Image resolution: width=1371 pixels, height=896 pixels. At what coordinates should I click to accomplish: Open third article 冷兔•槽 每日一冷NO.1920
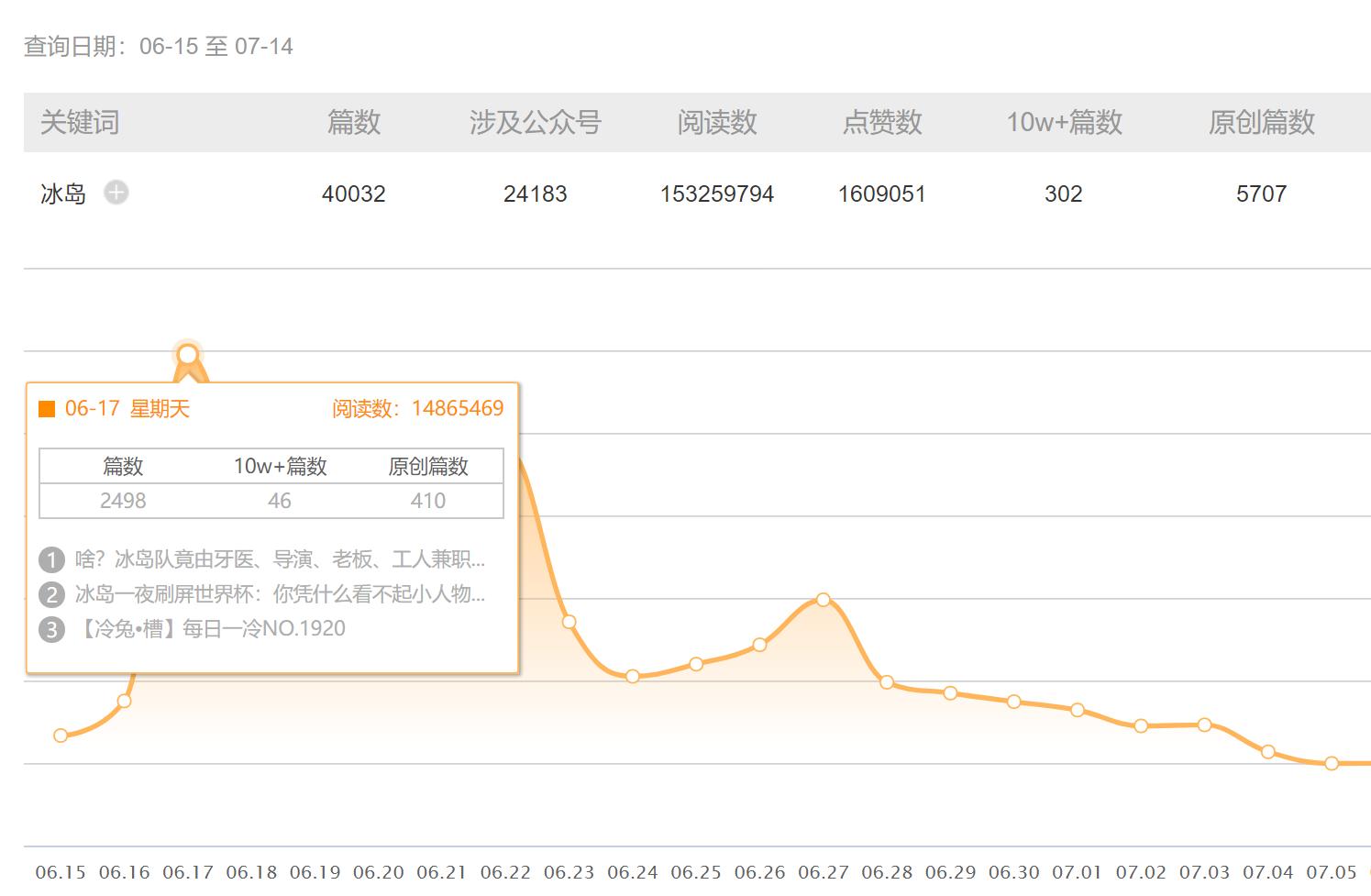coord(210,629)
